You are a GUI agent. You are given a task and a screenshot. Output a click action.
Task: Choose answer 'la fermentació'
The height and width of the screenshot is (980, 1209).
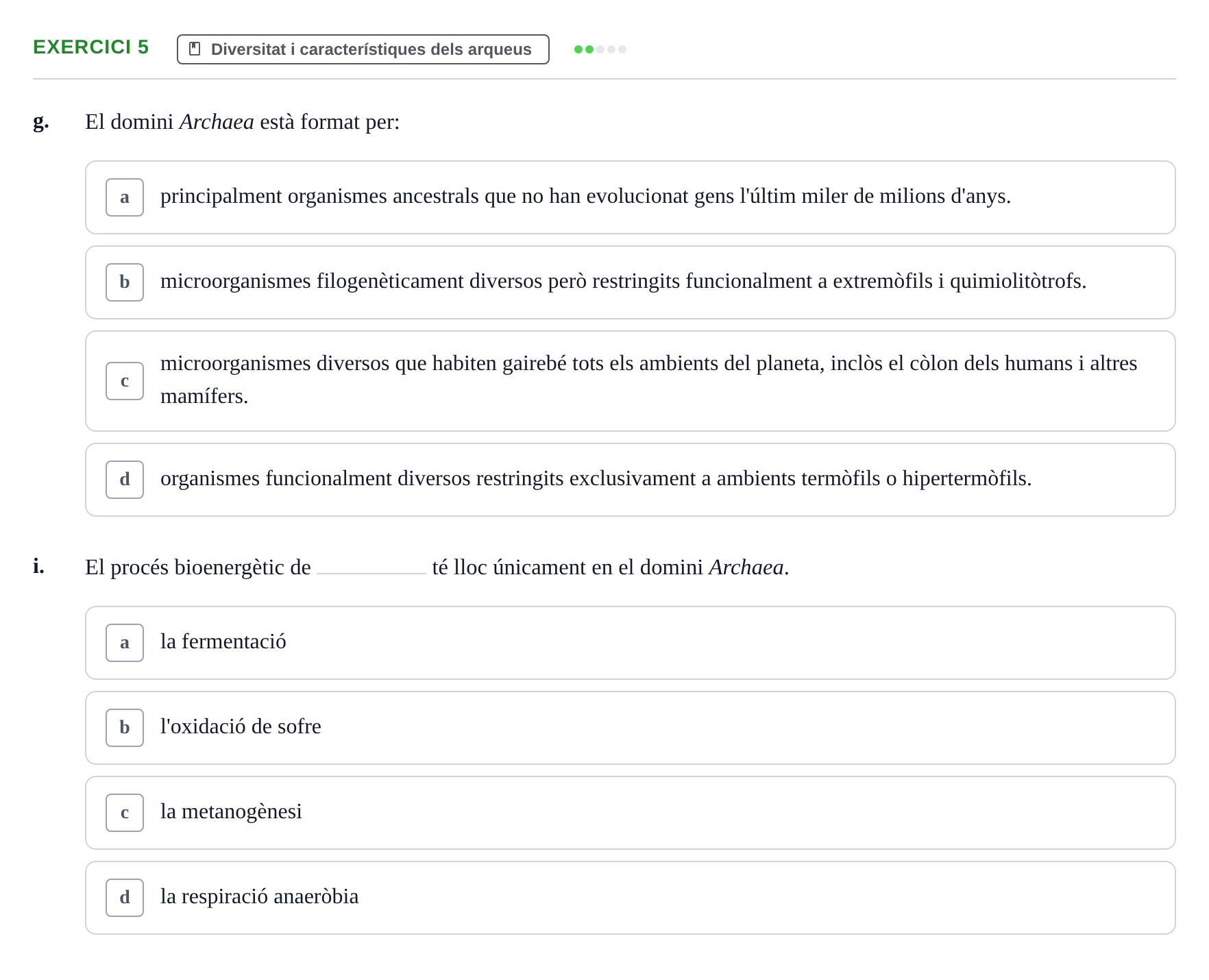tap(631, 643)
